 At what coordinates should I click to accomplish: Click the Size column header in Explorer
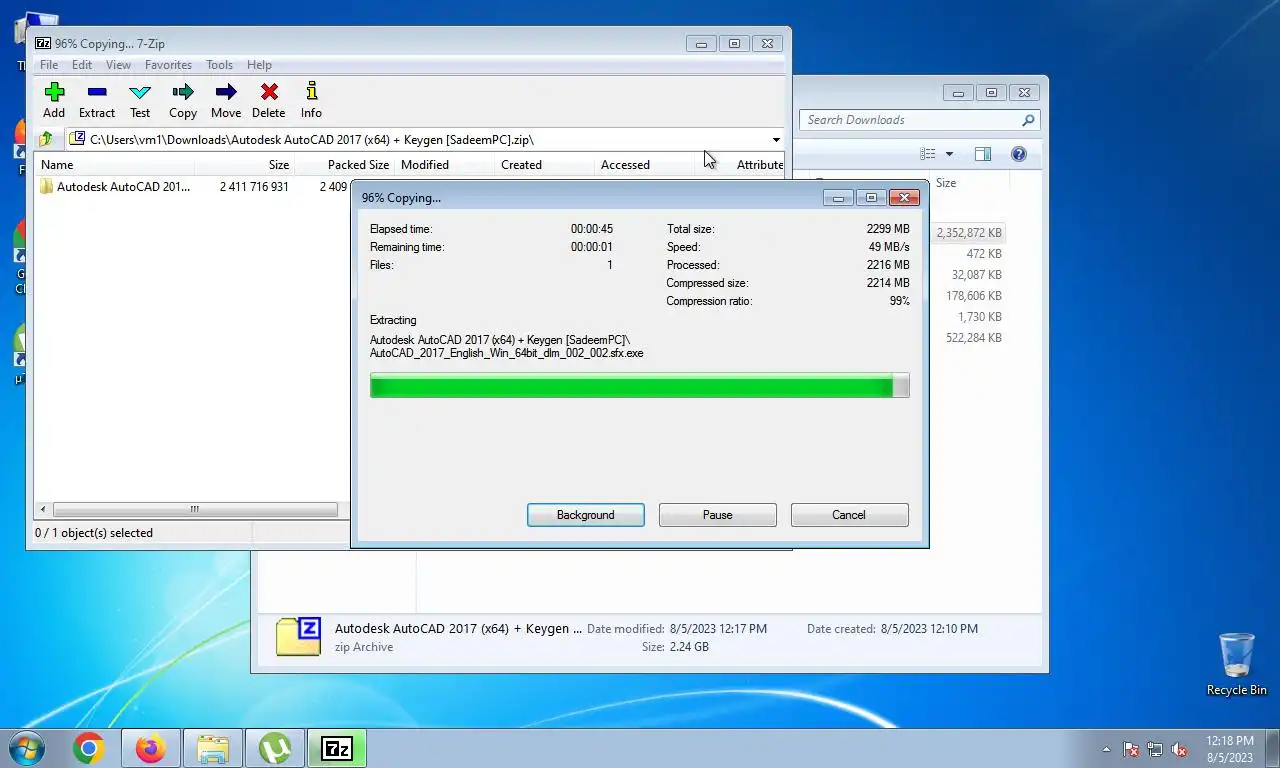tap(946, 183)
